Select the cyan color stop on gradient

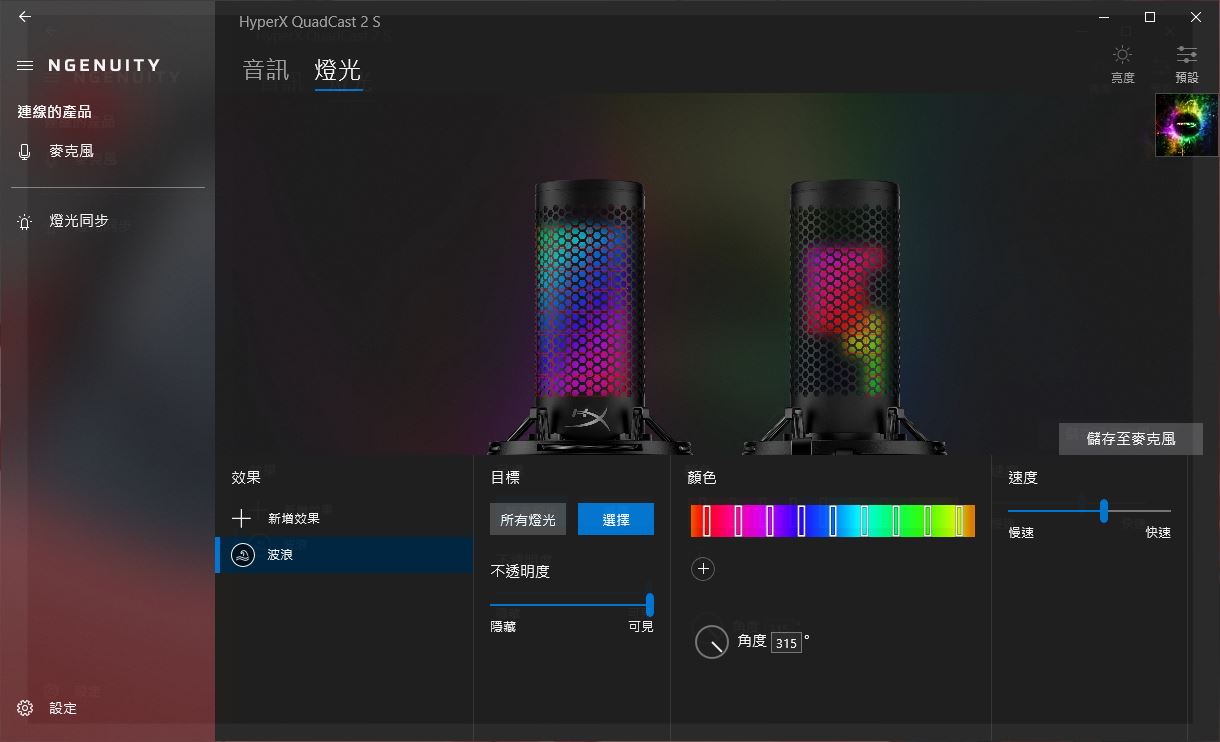point(864,521)
